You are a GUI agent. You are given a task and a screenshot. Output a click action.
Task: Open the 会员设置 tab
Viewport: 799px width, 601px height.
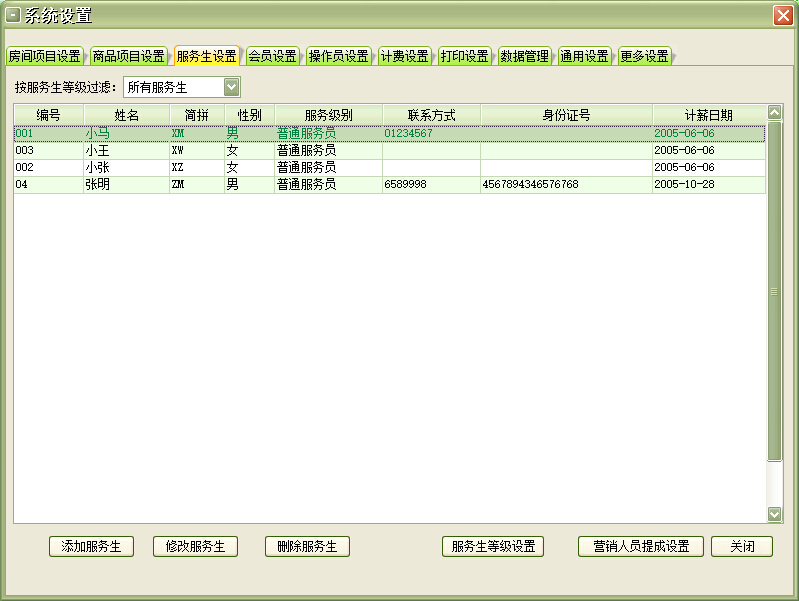pos(271,56)
